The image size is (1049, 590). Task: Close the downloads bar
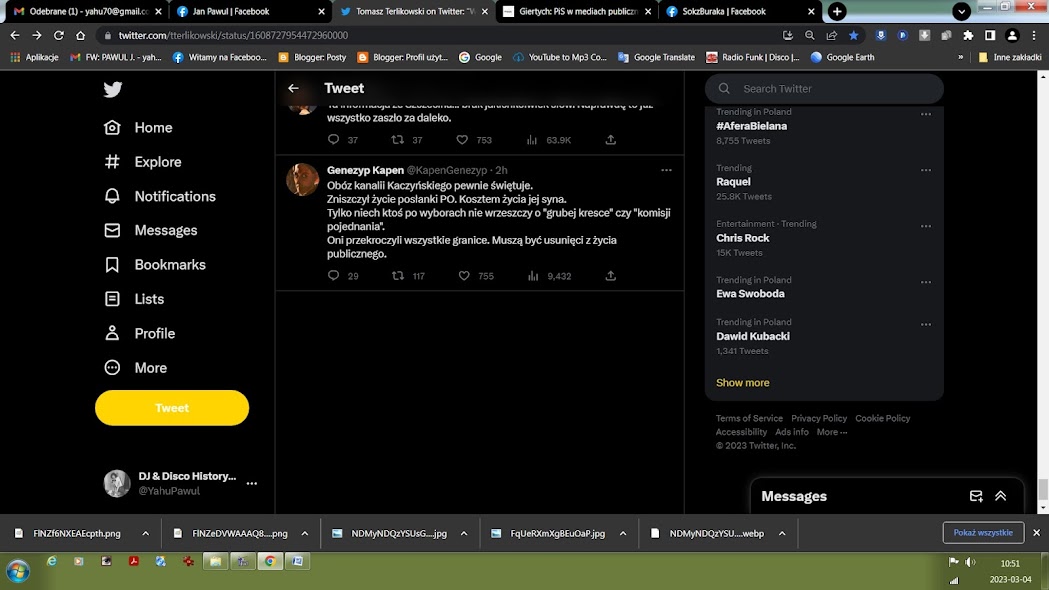coord(1036,532)
